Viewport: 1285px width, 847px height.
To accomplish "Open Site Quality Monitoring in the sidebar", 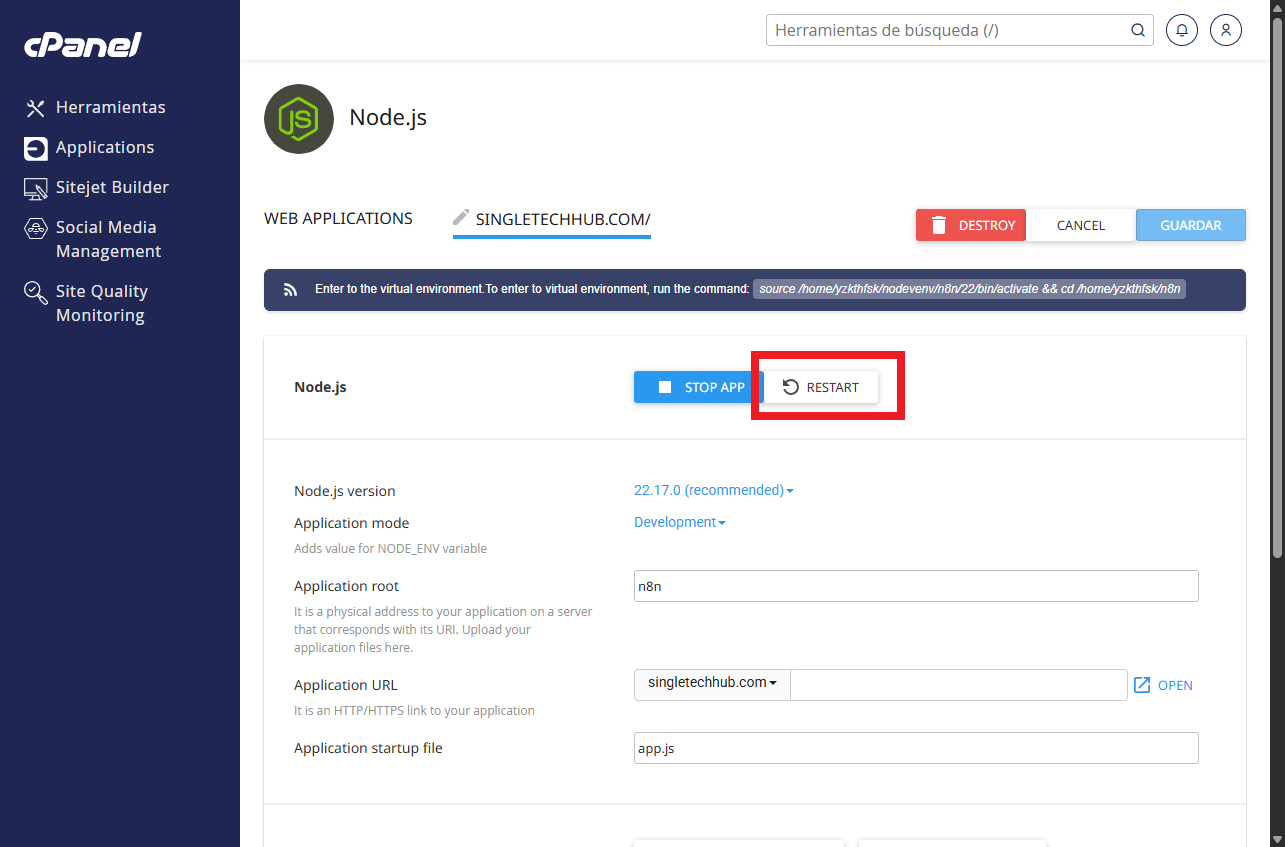I will 102,303.
